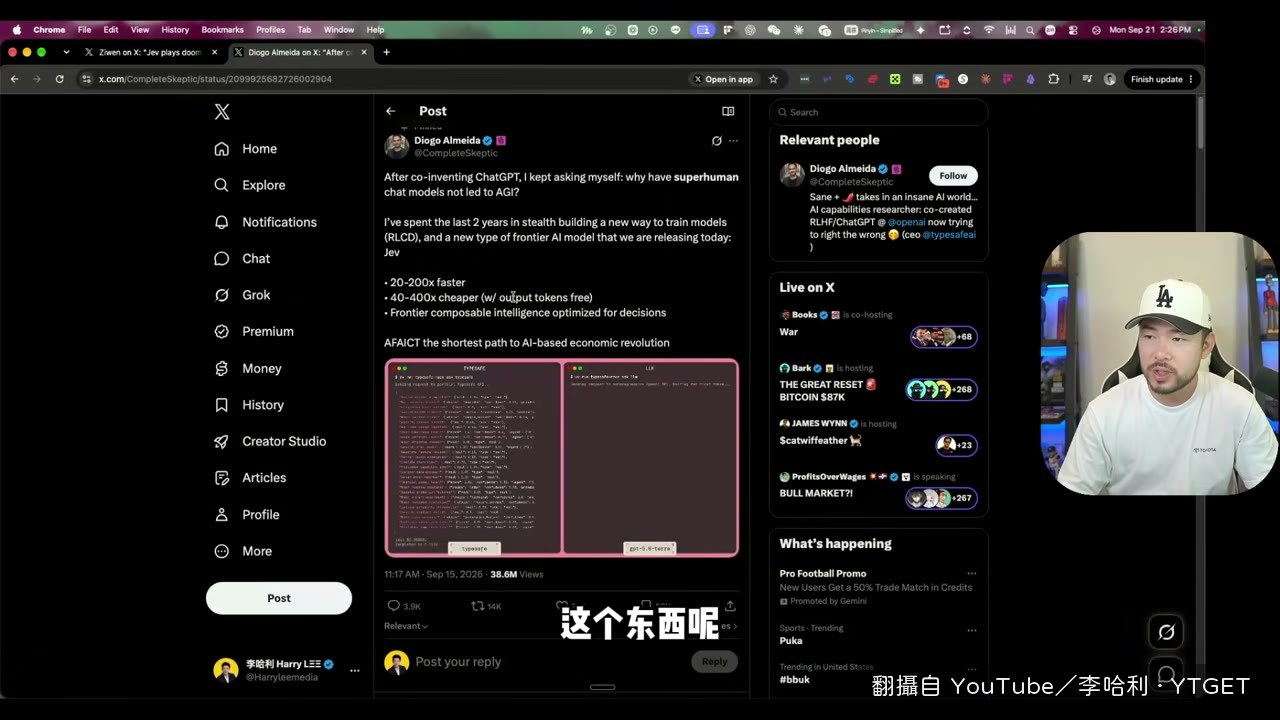Expand the Relevant replies sort dropdown
The image size is (1280, 720).
(x=406, y=626)
